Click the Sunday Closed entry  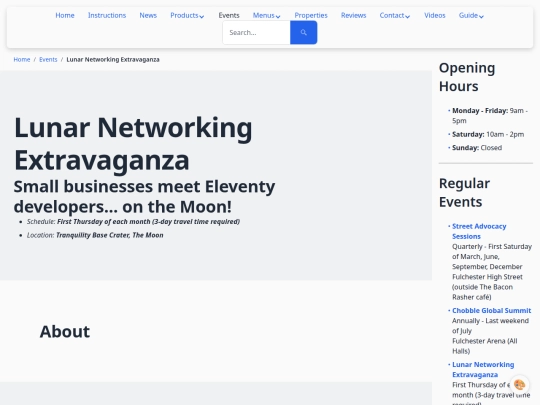(477, 148)
